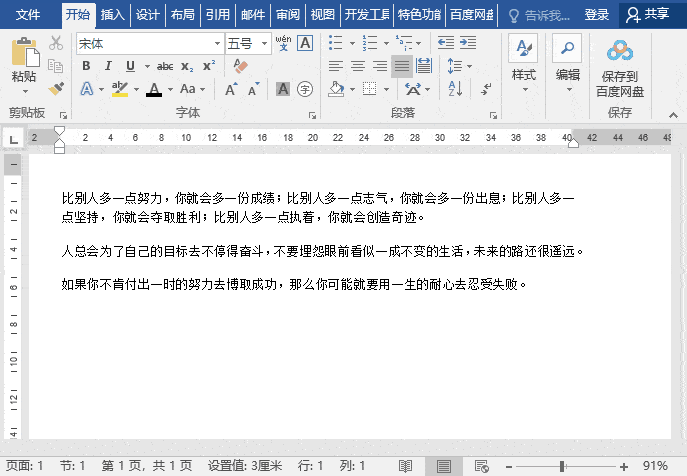Click the ruler tab selector L
The width and height of the screenshot is (687, 476).
(x=14, y=140)
